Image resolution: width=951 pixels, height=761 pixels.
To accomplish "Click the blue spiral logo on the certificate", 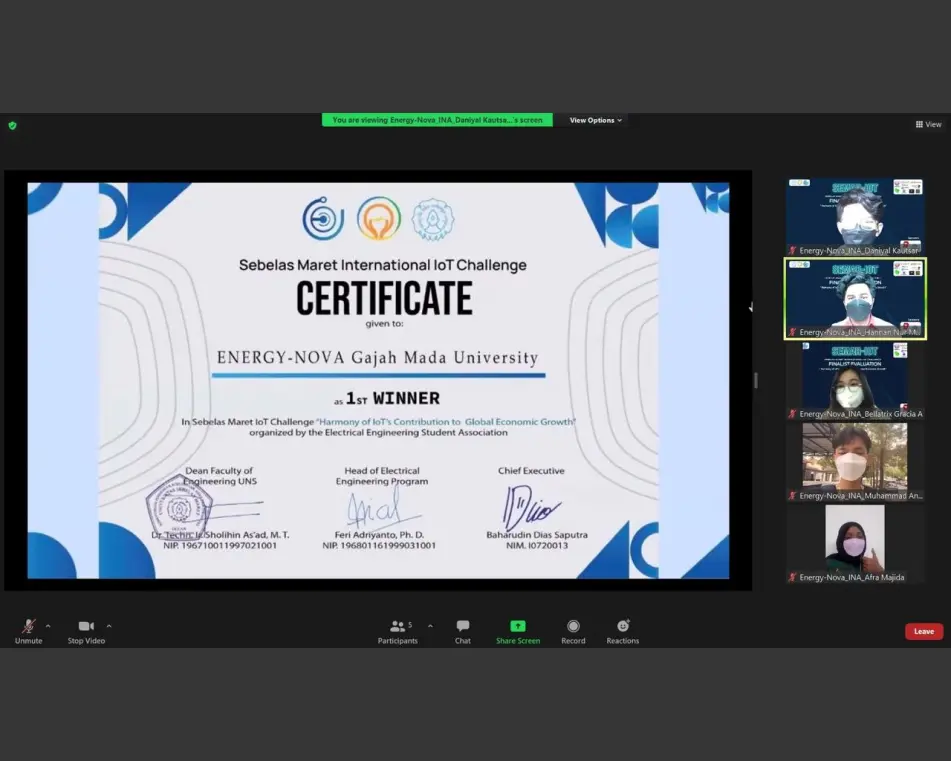I will [323, 218].
